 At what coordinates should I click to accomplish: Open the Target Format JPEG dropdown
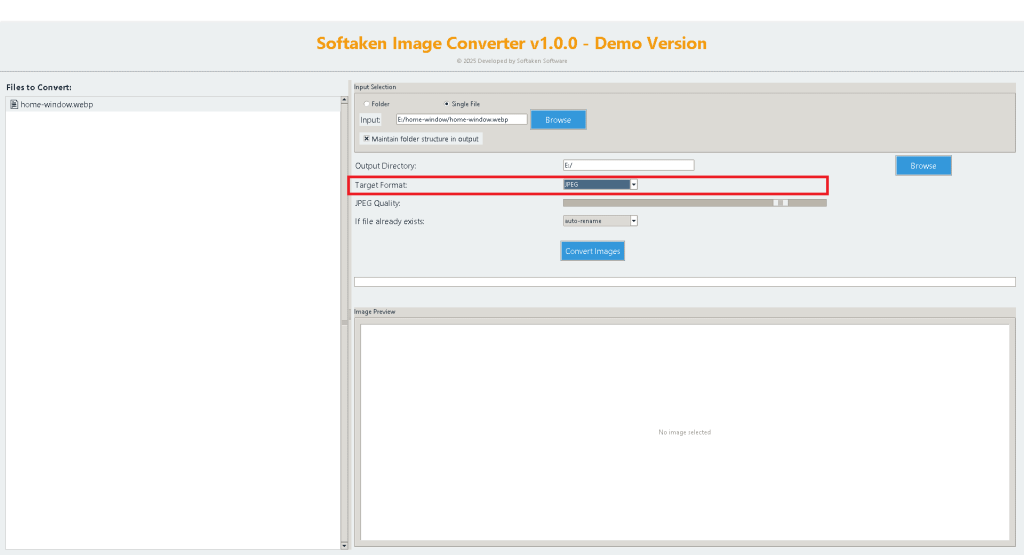point(633,184)
